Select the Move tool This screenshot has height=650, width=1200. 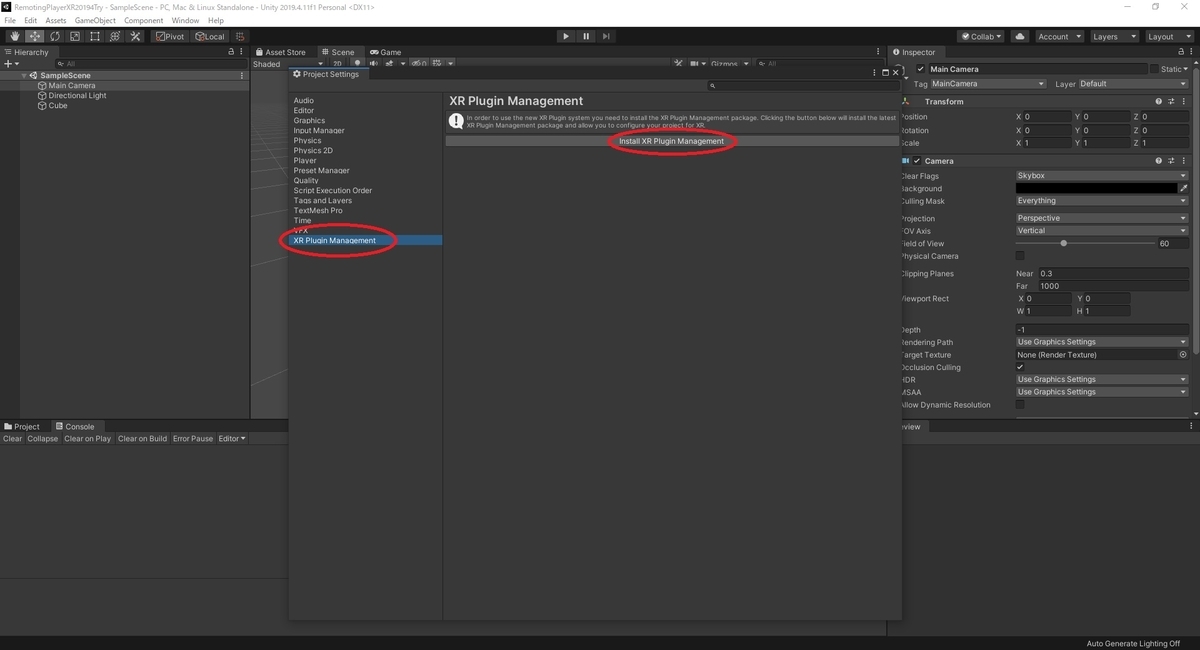click(35, 36)
